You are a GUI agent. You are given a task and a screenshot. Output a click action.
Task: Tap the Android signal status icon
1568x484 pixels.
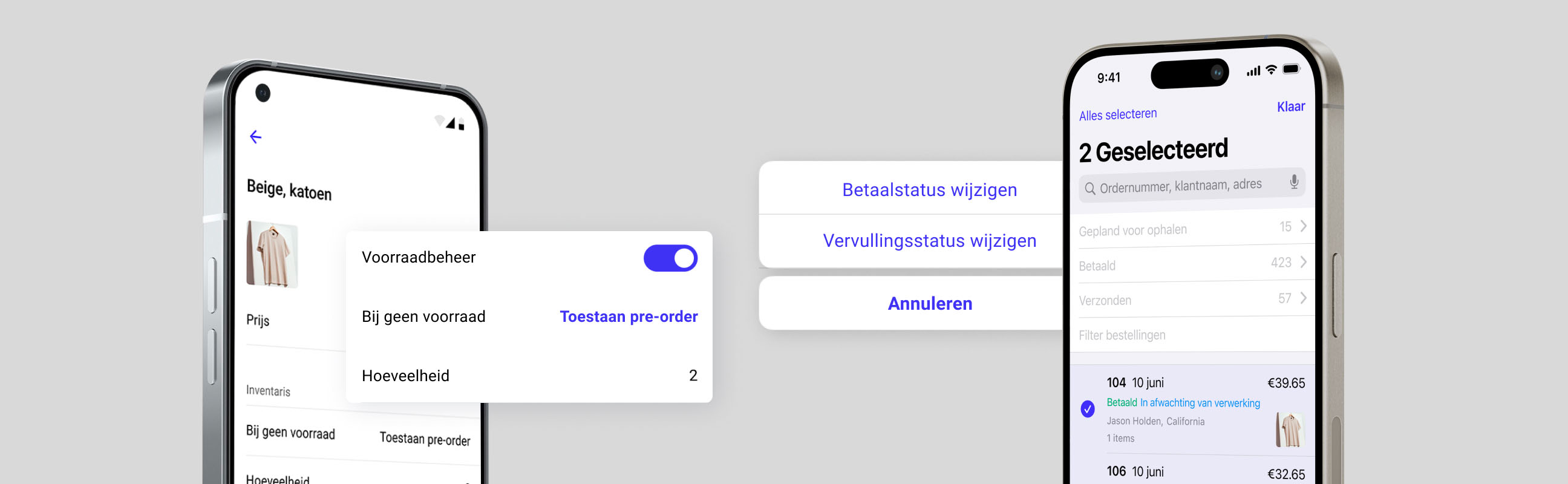pyautogui.click(x=451, y=123)
